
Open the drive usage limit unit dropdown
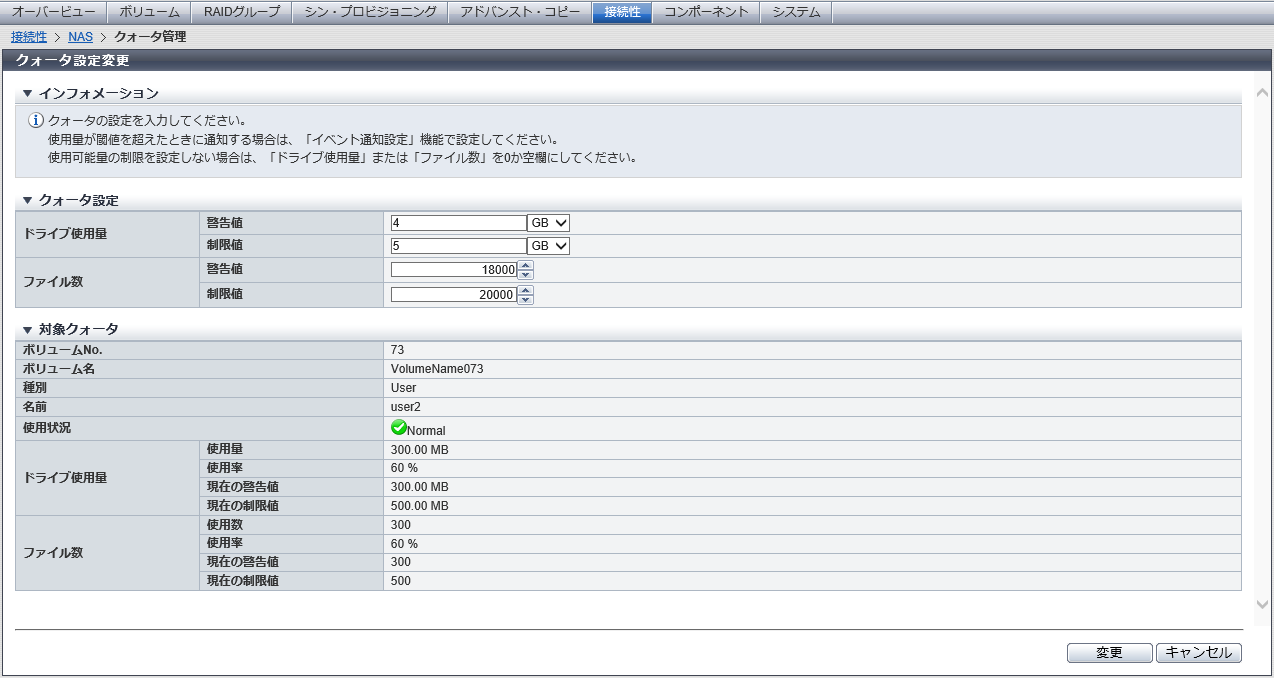click(x=549, y=246)
